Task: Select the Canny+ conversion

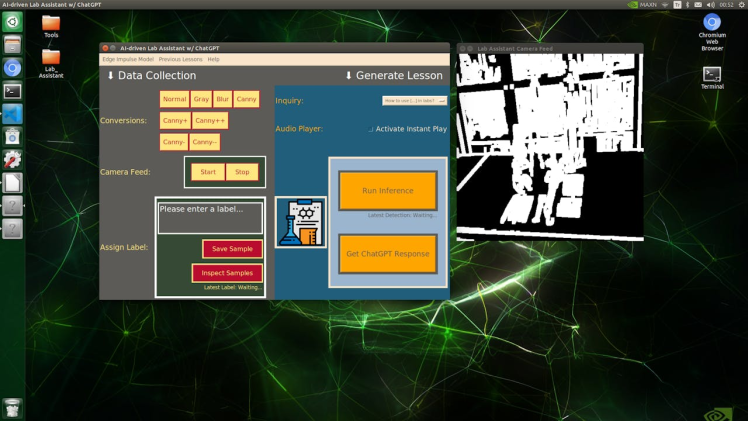Action: click(175, 121)
